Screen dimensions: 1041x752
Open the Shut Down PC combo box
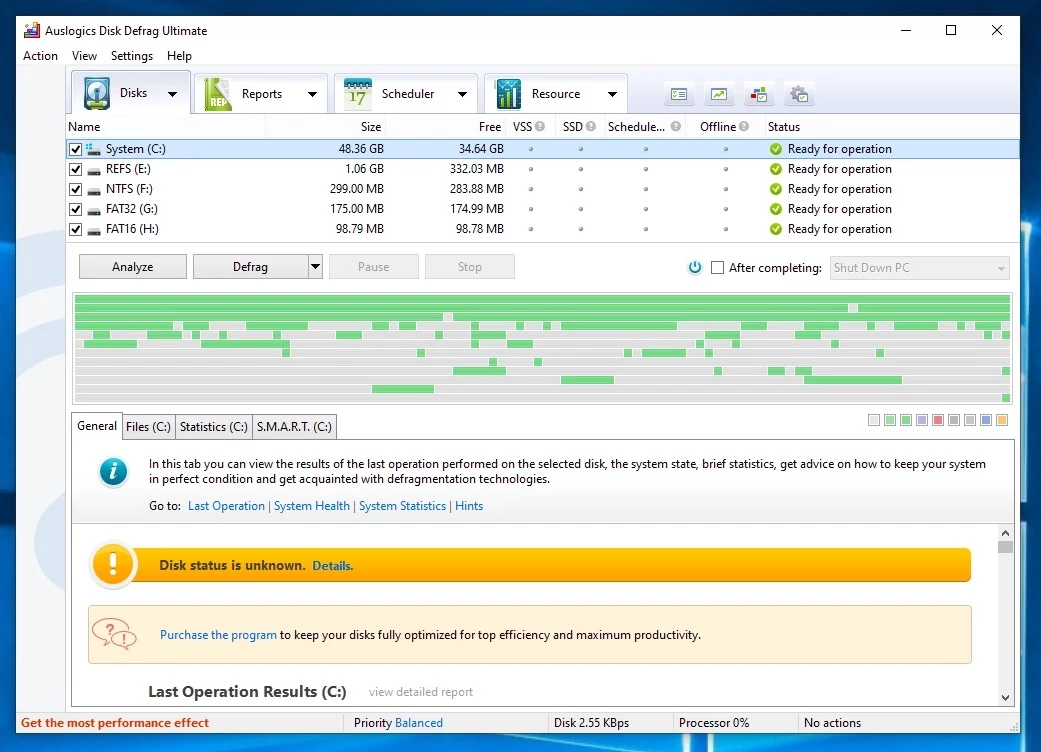[x=919, y=268]
